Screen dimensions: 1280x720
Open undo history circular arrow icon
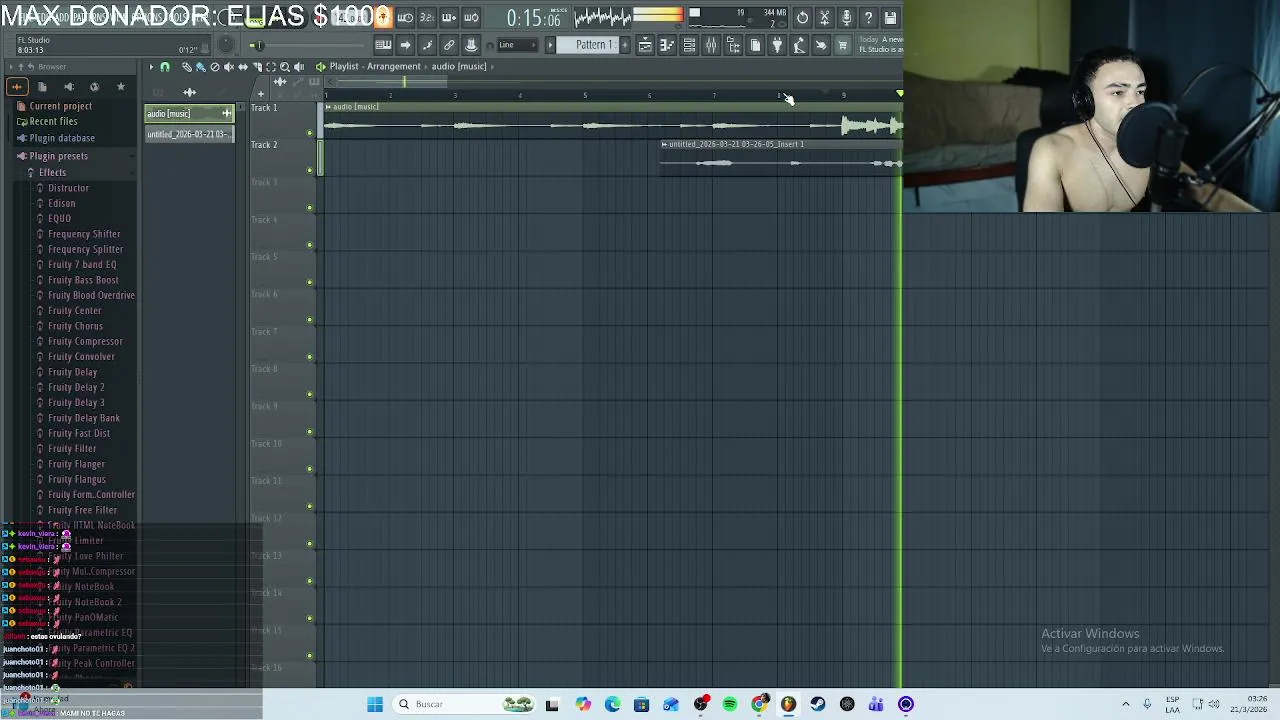pos(802,17)
